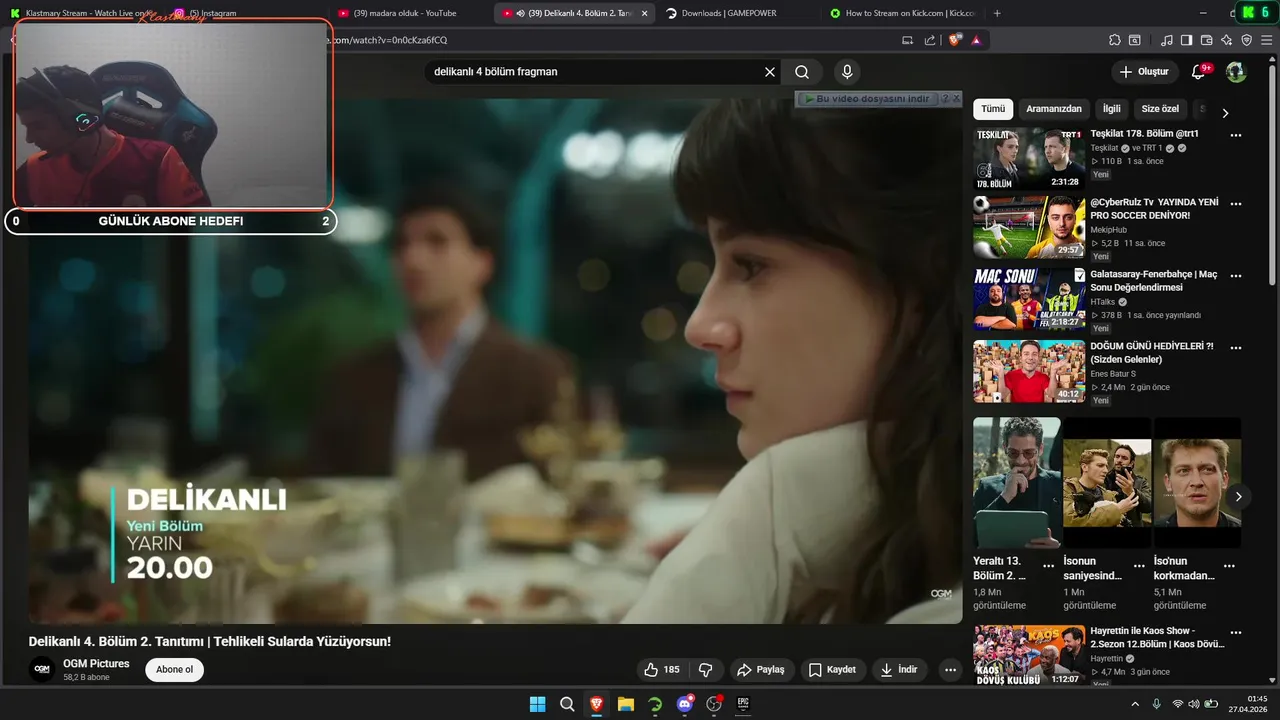Click the Bu video dosyasını indir overlay button
Viewport: 1280px width, 720px height.
click(x=867, y=99)
